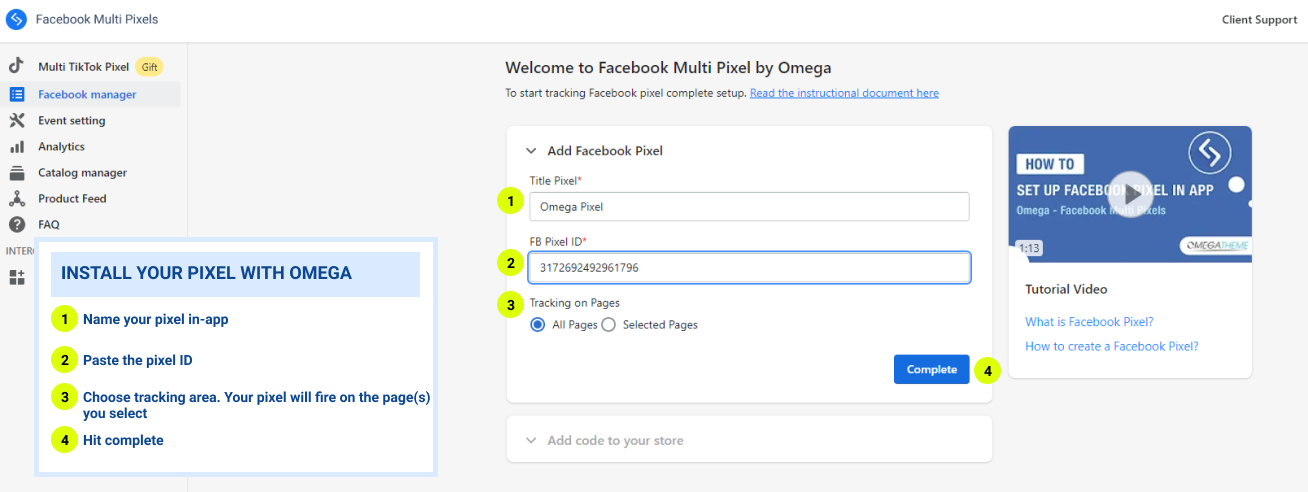Click the Complete button

pyautogui.click(x=932, y=369)
